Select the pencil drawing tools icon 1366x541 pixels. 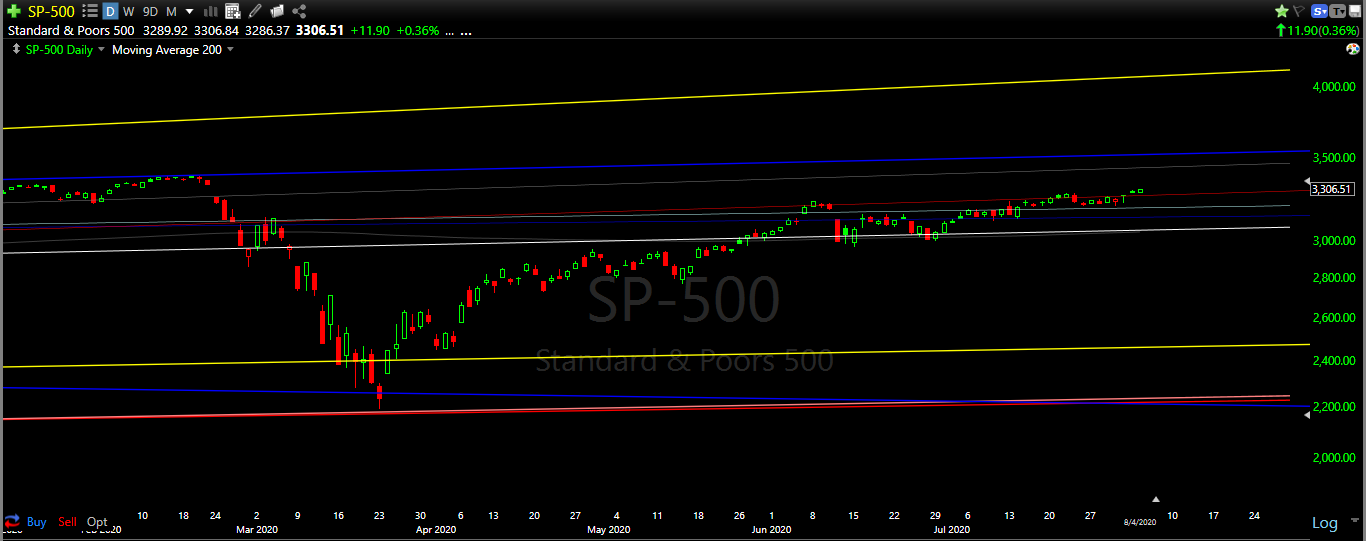(x=255, y=11)
